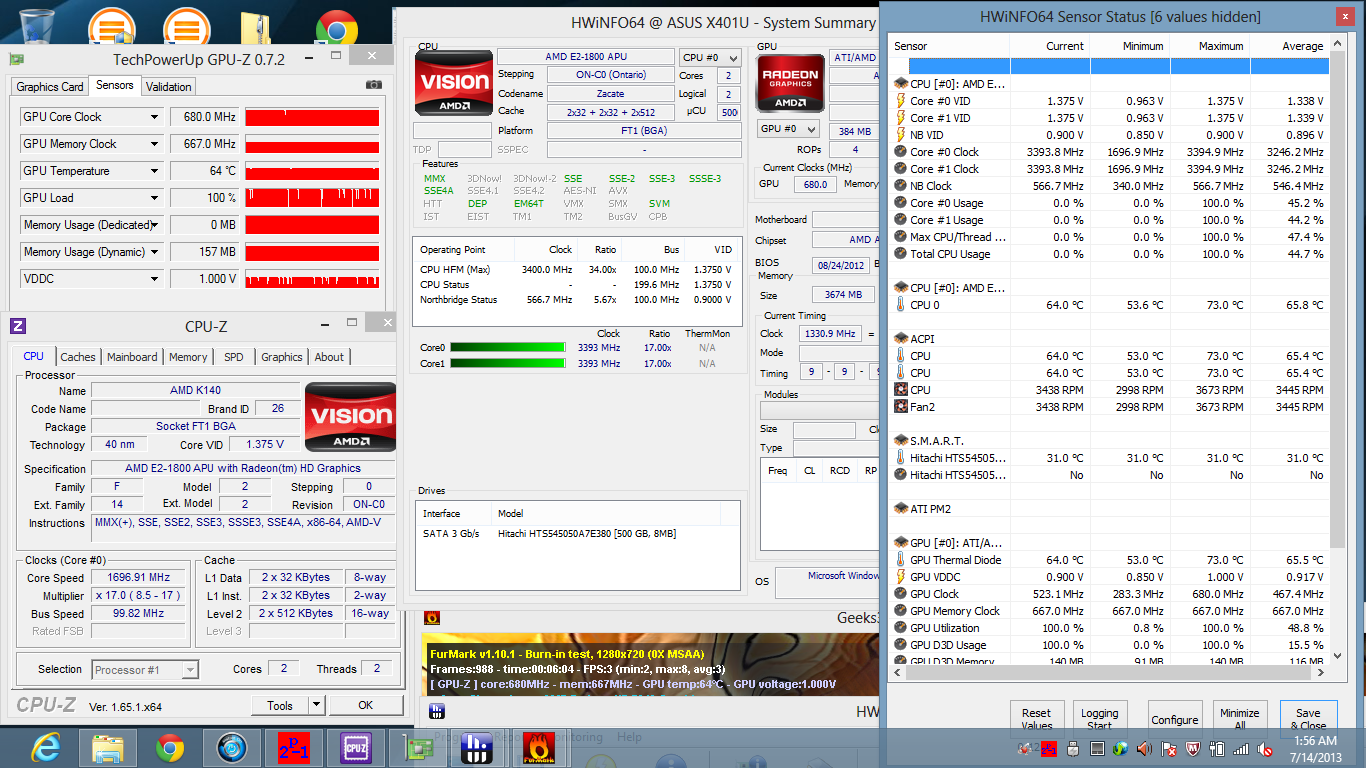Open the GPU #0 selector dropdown
This screenshot has width=1366, height=768.
(x=789, y=129)
